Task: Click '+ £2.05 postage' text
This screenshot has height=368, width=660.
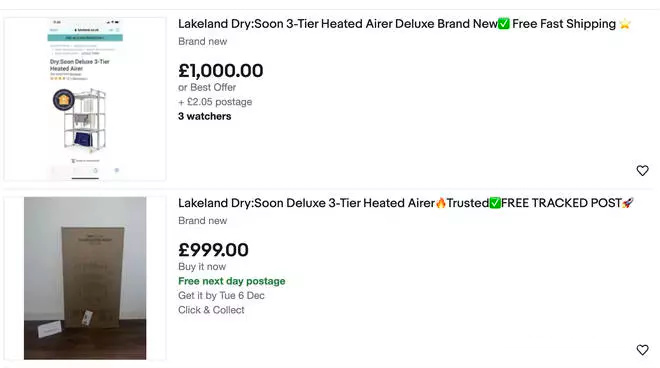Action: point(215,102)
